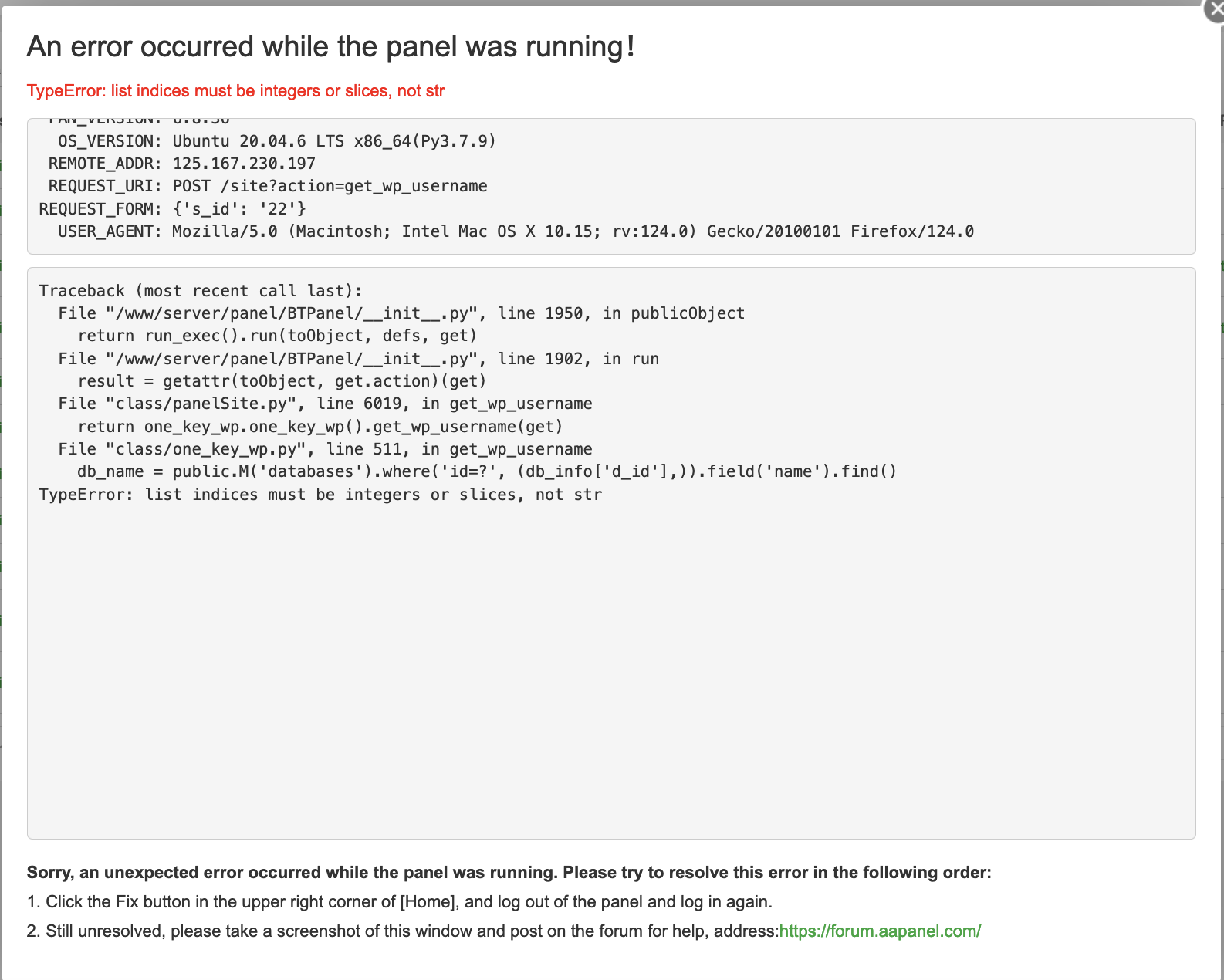Open the forum.aapanel.com link
Image resolution: width=1224 pixels, height=980 pixels.
click(x=880, y=931)
